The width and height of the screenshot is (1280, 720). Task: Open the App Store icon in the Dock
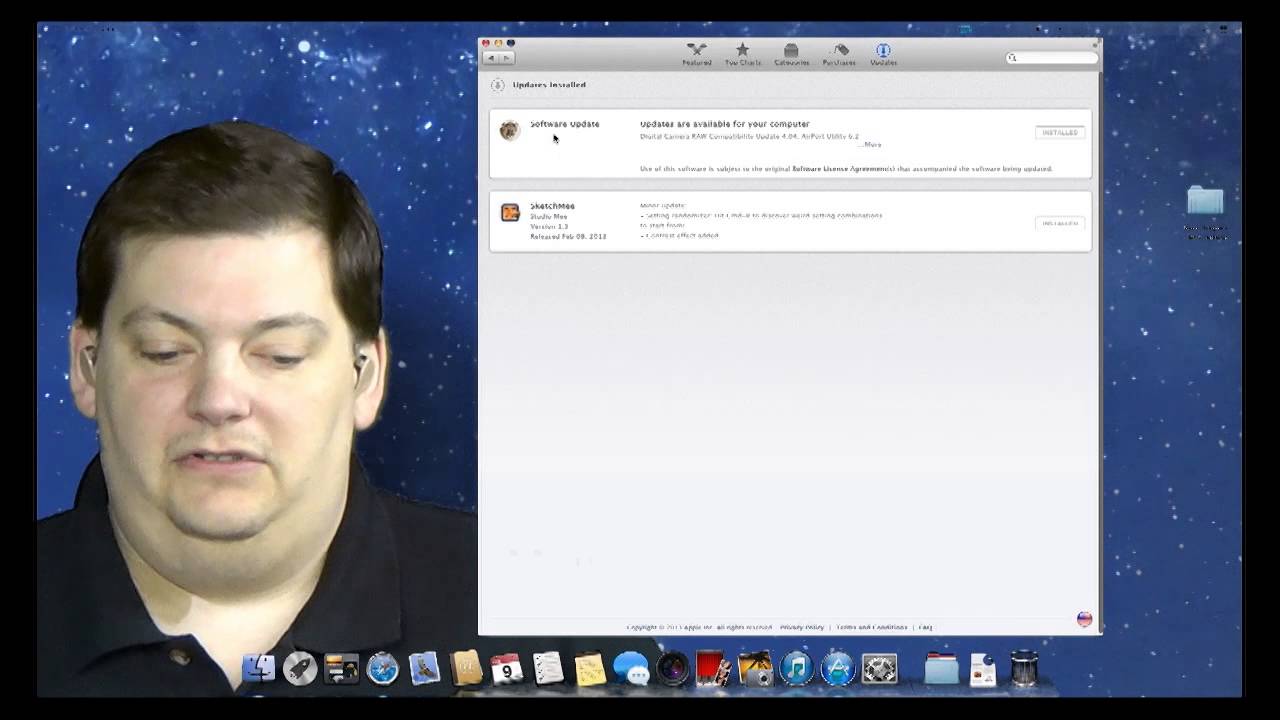(x=838, y=668)
